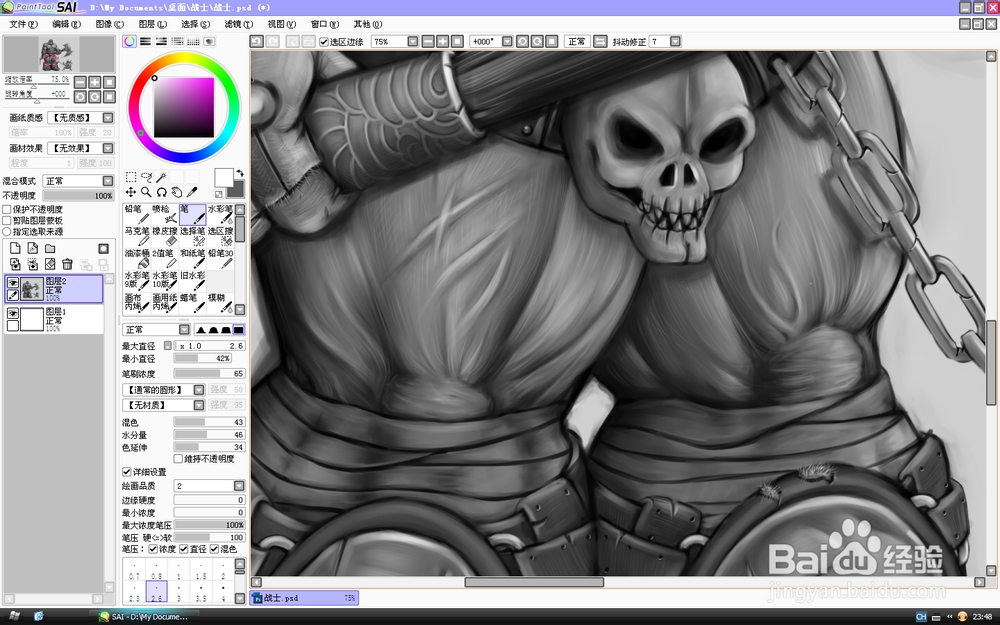Open rotation angle +000° dropdown
This screenshot has height=625, width=1000.
[507, 41]
